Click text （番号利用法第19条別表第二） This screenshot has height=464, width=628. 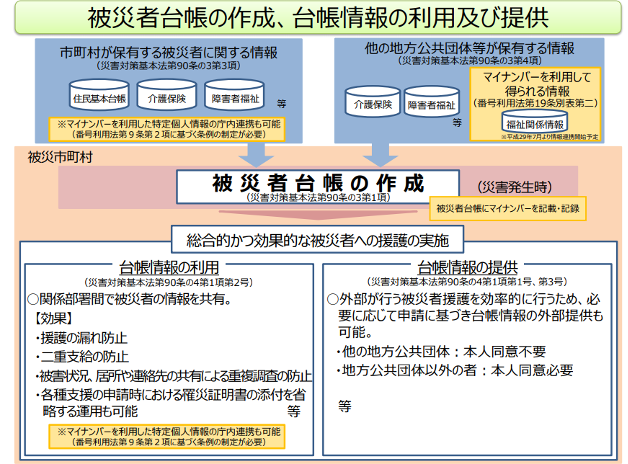coord(536,103)
